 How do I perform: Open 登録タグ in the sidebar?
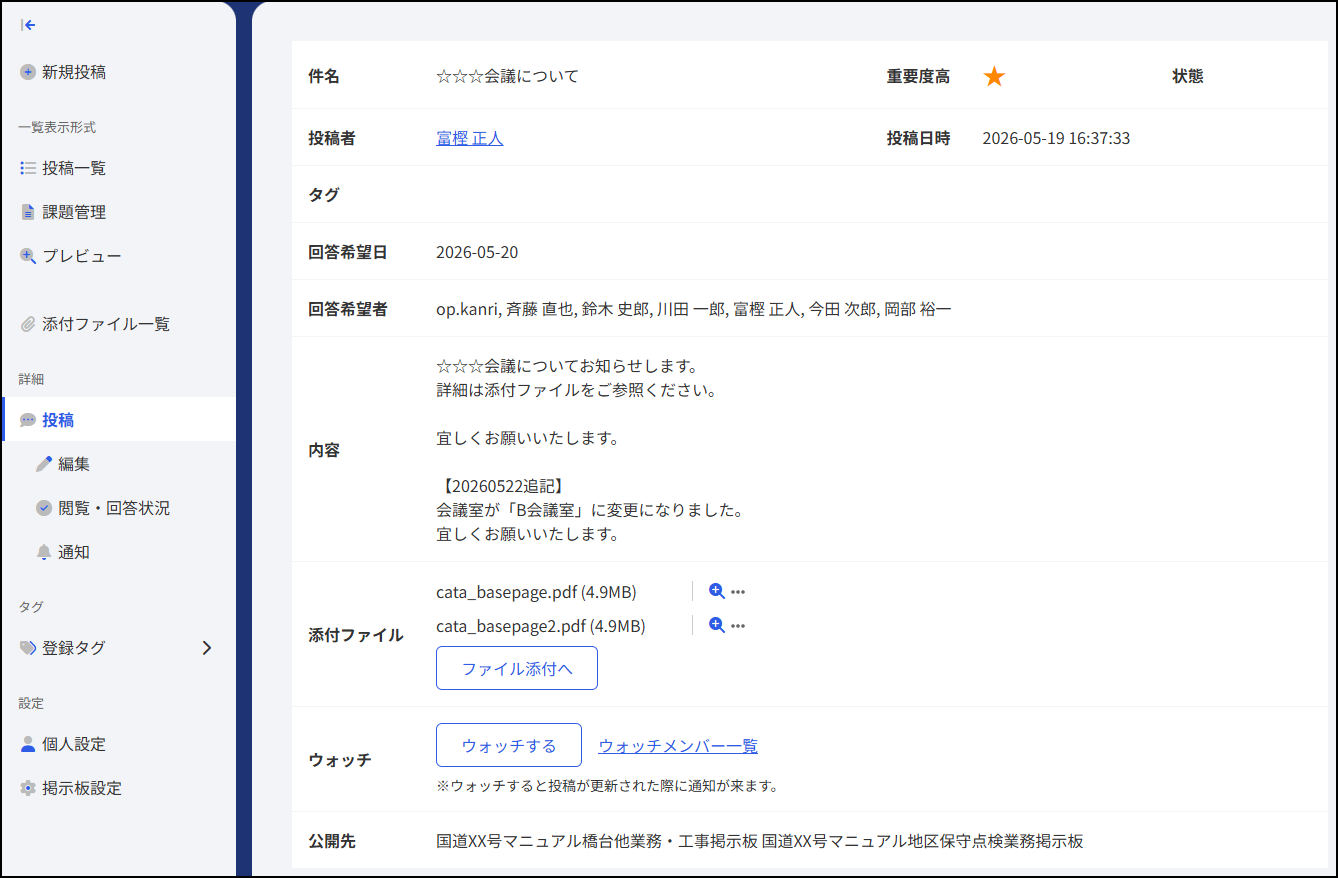click(118, 648)
